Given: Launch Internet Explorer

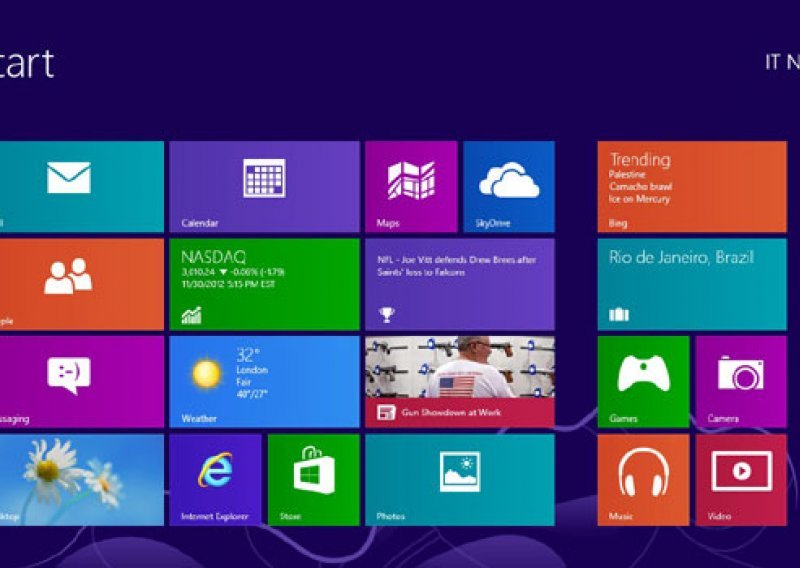Looking at the screenshot, I should coord(215,480).
